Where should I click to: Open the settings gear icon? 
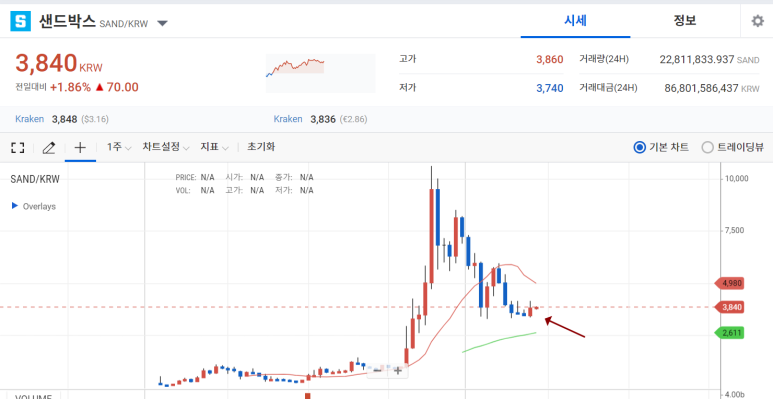[x=757, y=21]
